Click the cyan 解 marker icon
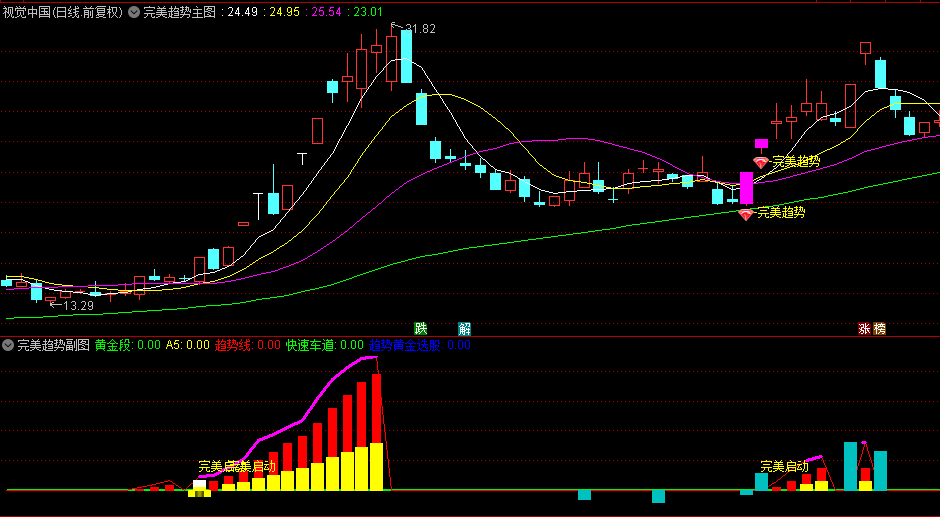940x517 pixels. pyautogui.click(x=464, y=328)
